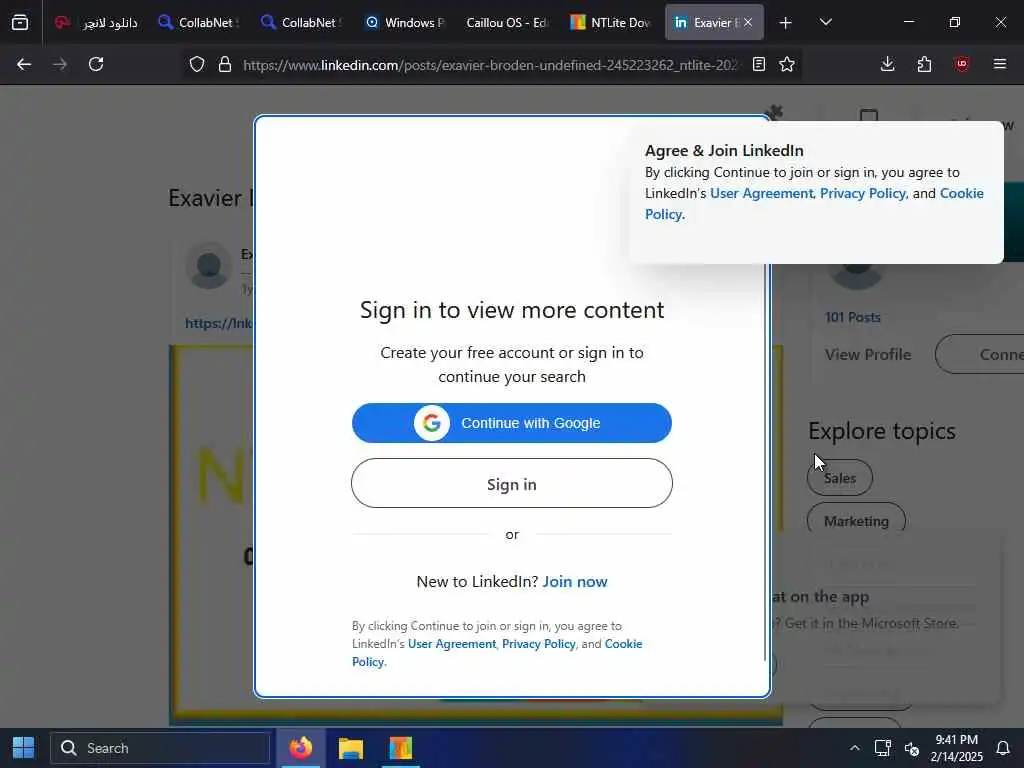Viewport: 1024px width, 768px height.
Task: Reload the current LinkedIn page
Action: tap(96, 64)
